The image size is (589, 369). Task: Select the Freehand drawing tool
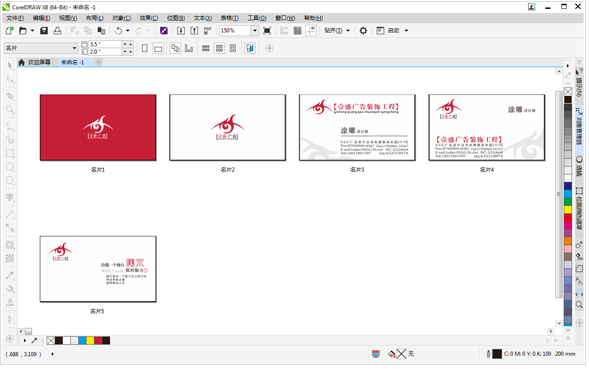coord(10,127)
